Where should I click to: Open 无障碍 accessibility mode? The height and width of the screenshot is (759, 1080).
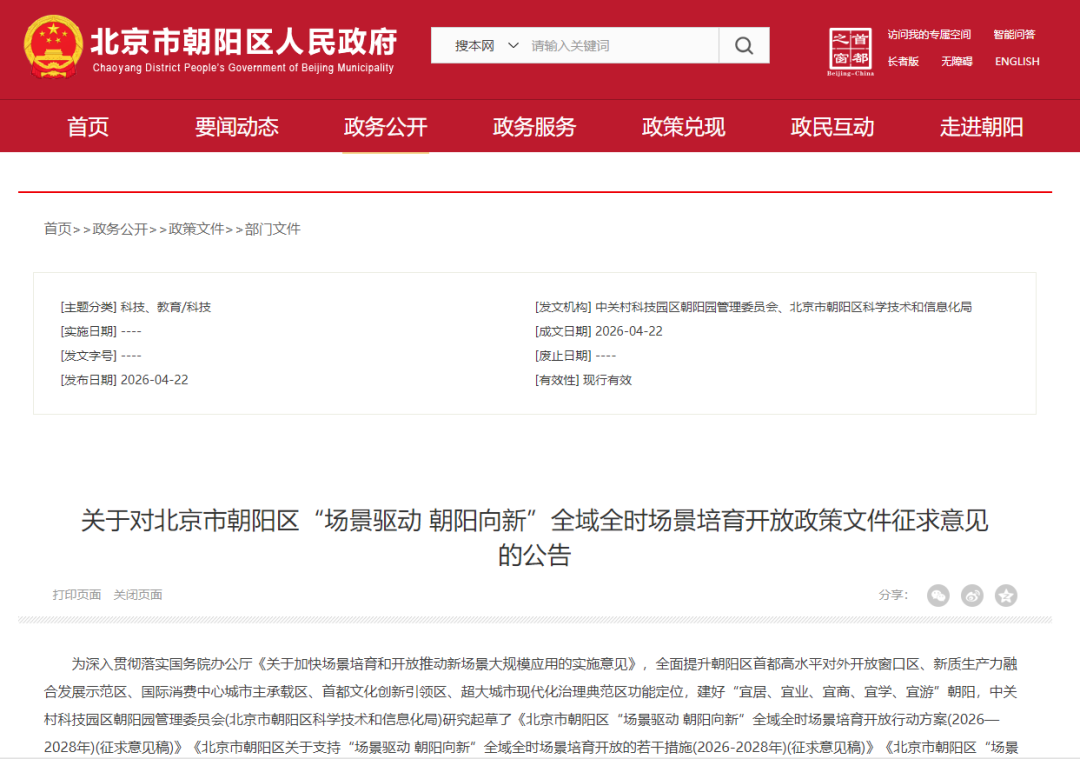point(957,61)
